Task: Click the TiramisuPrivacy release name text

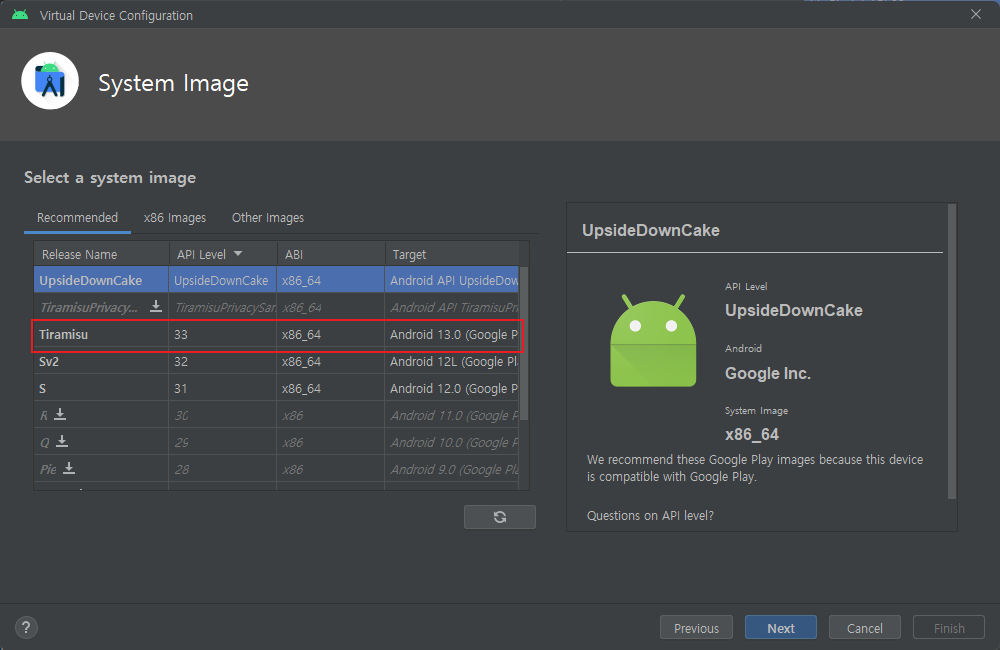Action: 89,307
